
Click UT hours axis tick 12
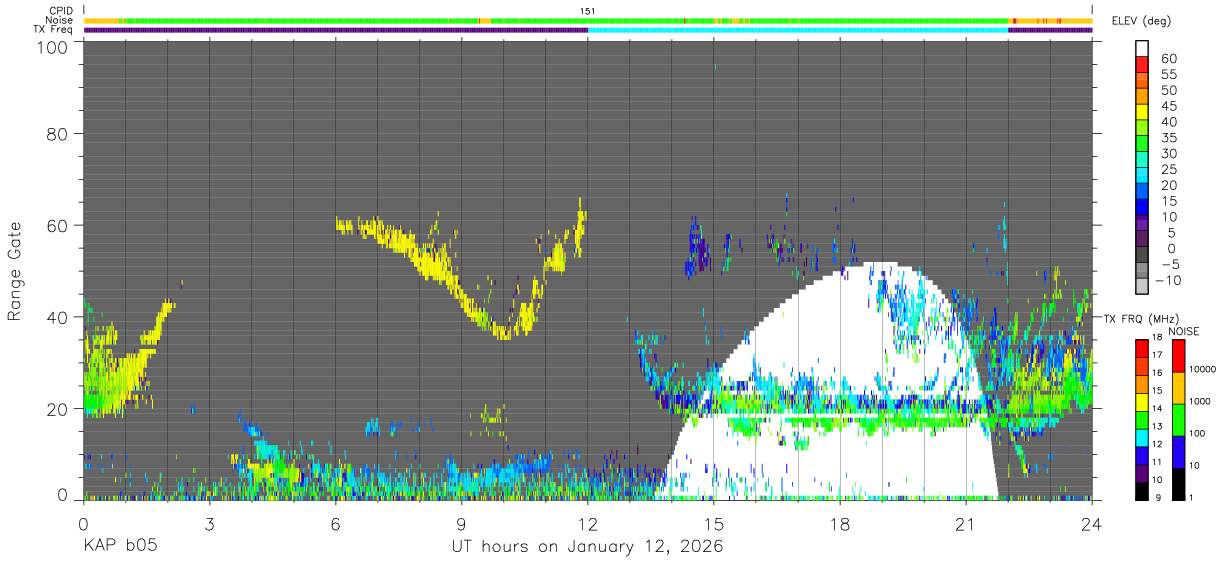[587, 523]
